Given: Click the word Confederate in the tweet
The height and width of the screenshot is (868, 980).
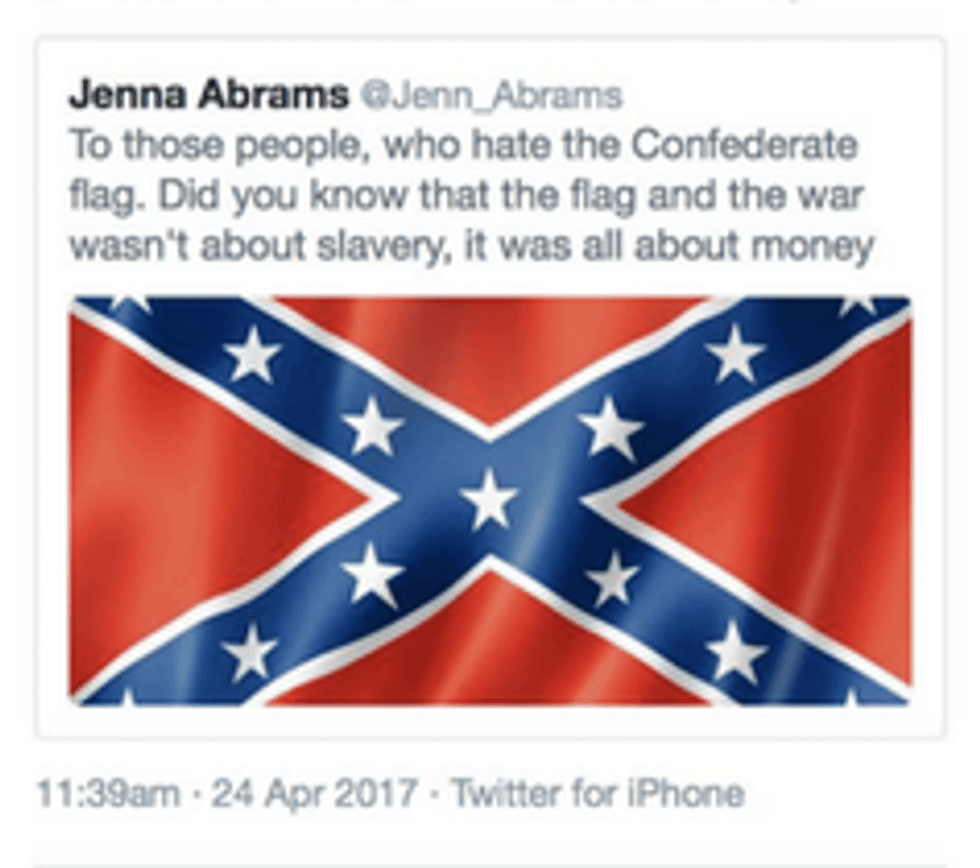Looking at the screenshot, I should tap(743, 146).
